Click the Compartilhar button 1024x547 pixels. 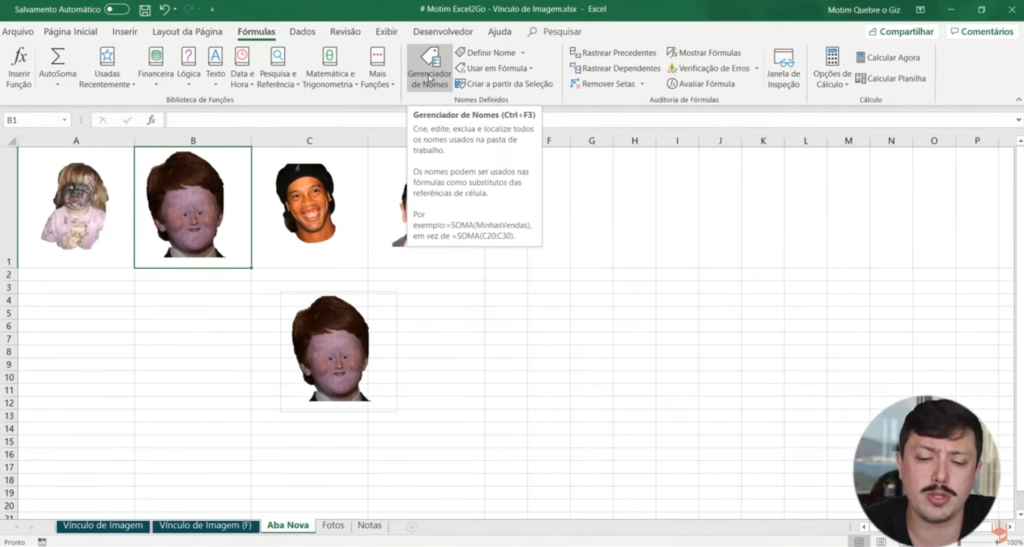pos(901,31)
